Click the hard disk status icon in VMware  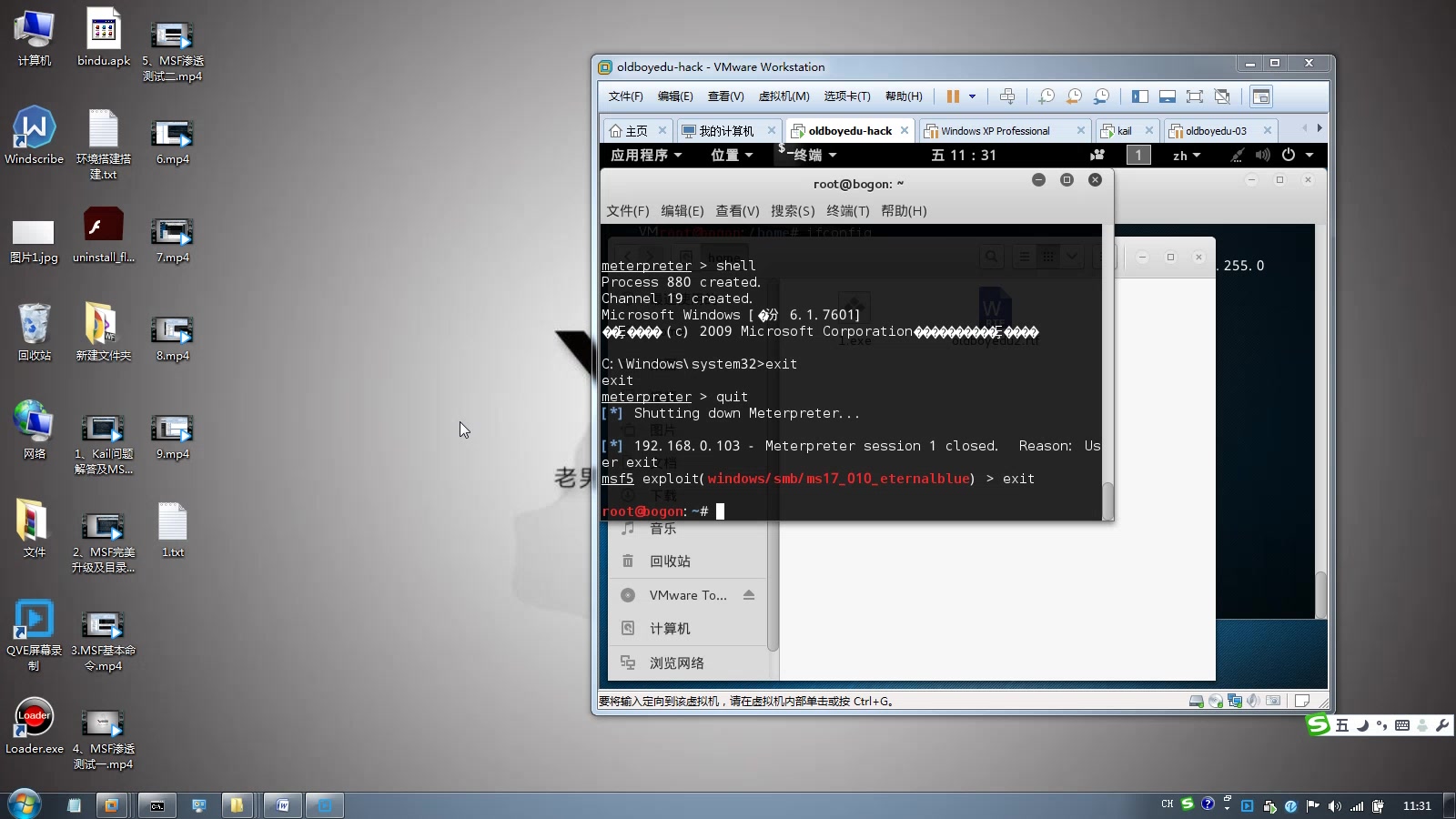click(1197, 701)
